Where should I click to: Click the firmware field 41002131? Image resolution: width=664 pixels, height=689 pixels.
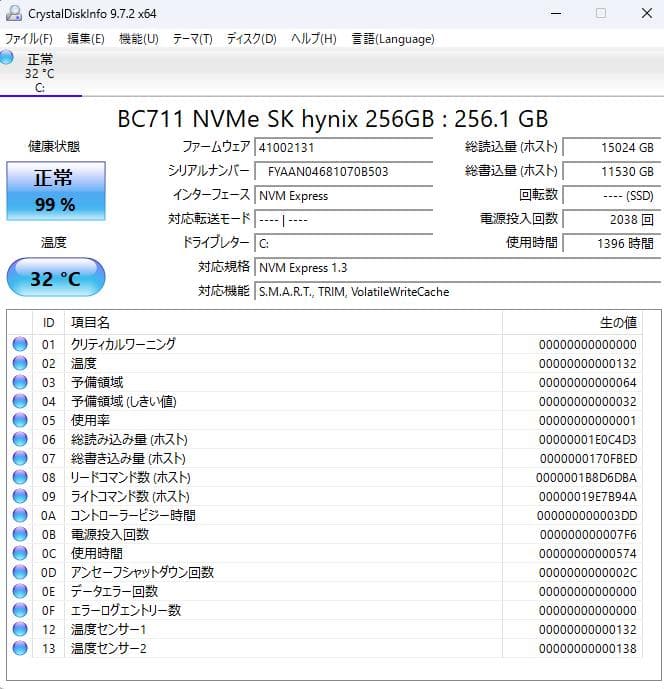344,147
